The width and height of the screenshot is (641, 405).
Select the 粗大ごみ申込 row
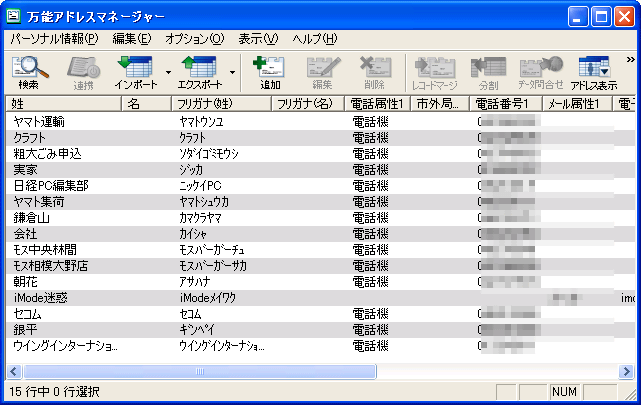pyautogui.click(x=320, y=154)
